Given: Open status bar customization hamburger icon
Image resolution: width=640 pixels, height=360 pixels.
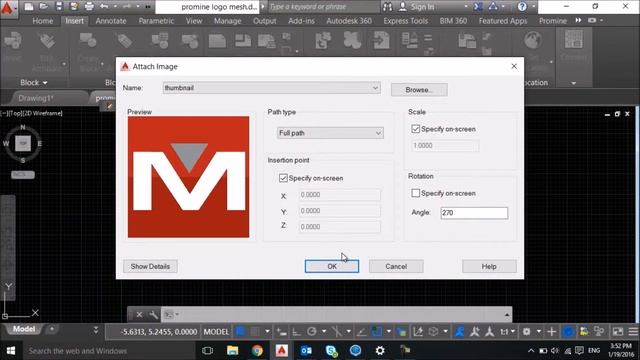Looking at the screenshot, I should tap(633, 331).
